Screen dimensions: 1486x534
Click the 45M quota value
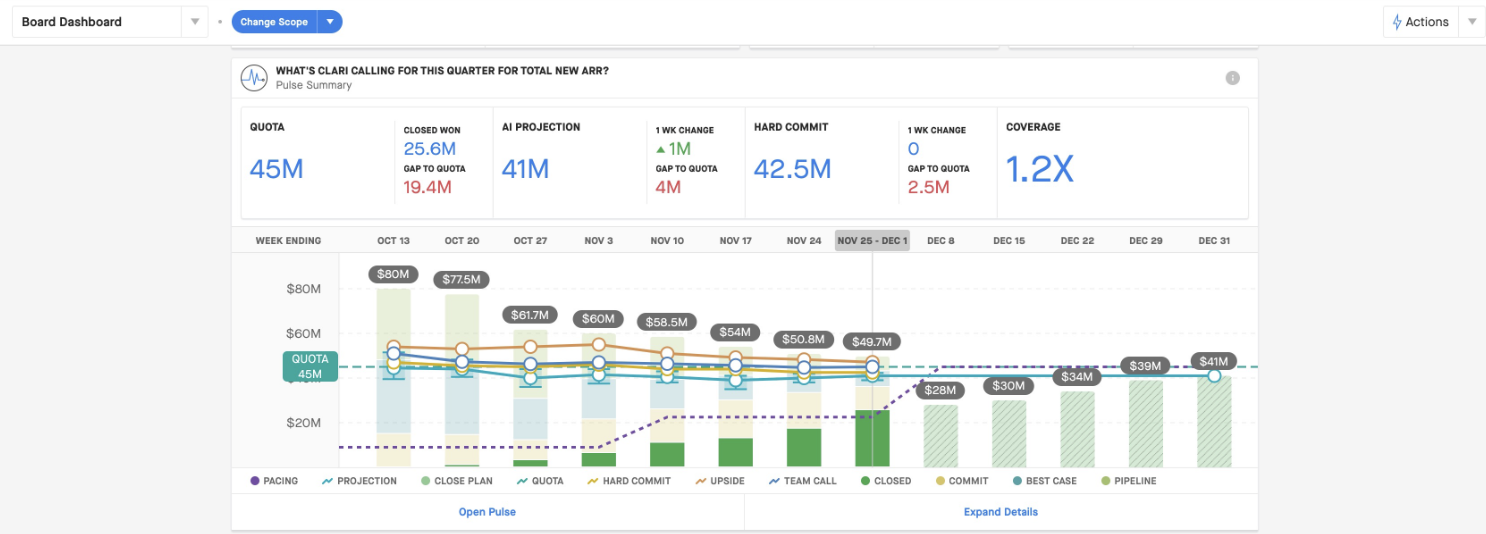276,169
